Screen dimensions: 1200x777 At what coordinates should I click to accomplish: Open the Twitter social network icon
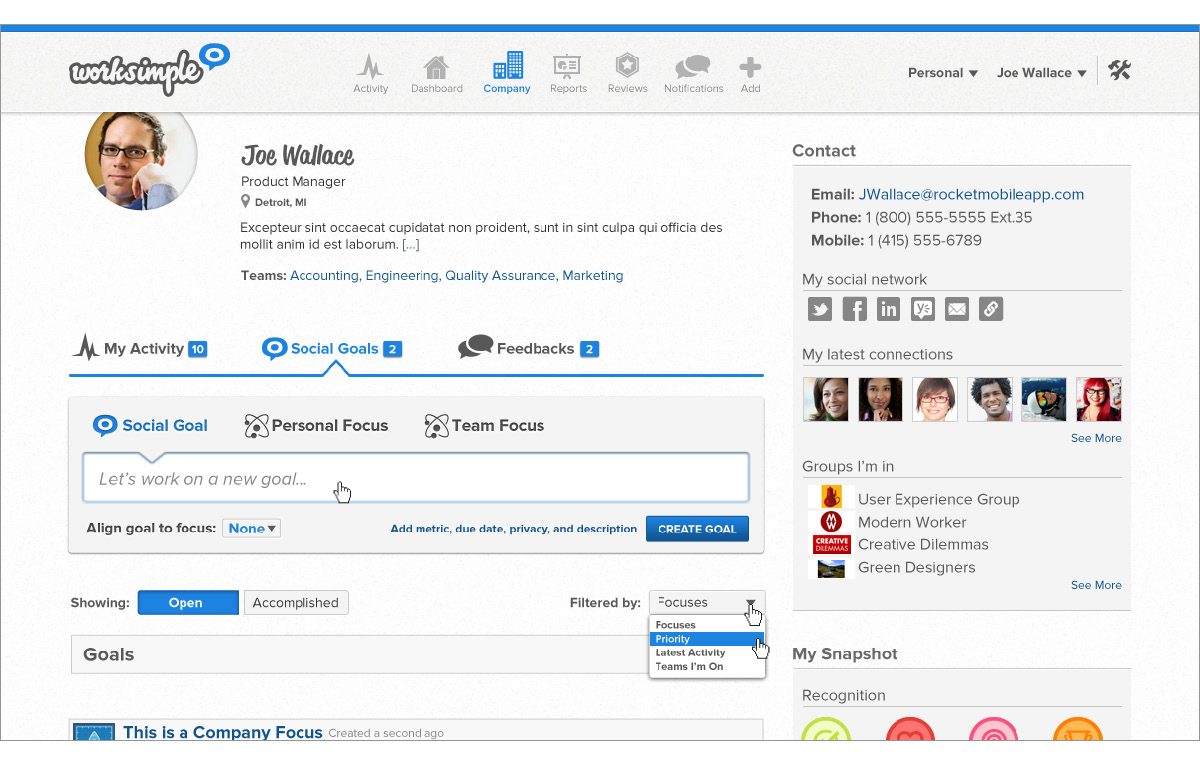point(820,309)
